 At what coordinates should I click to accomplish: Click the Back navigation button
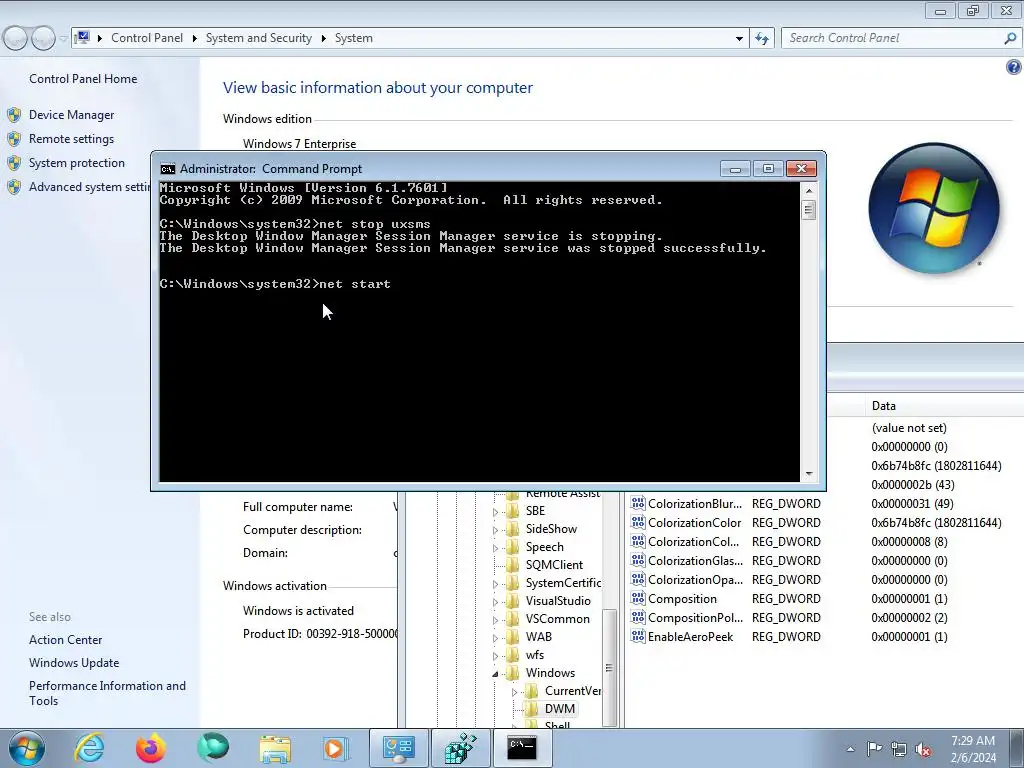tap(16, 39)
